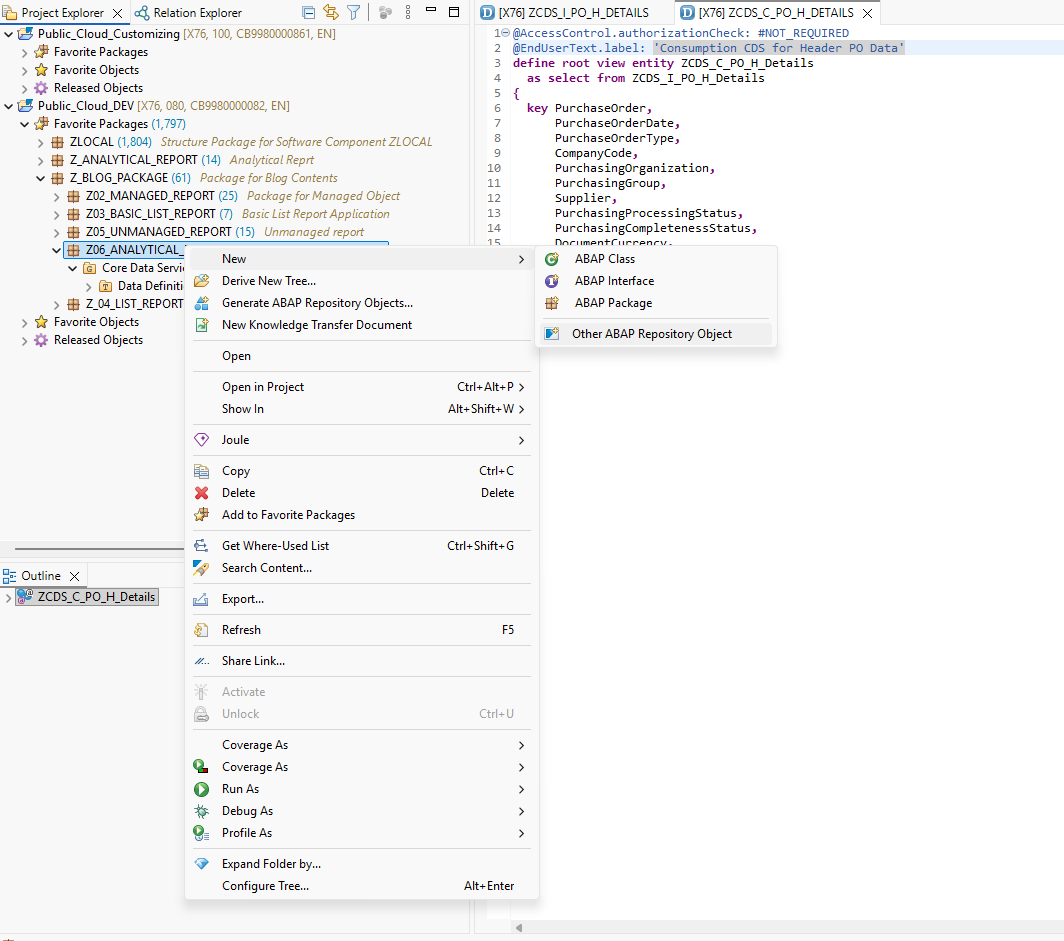Image resolution: width=1064 pixels, height=941 pixels.
Task: Minimize the Project Explorer view panel
Action: tap(431, 10)
